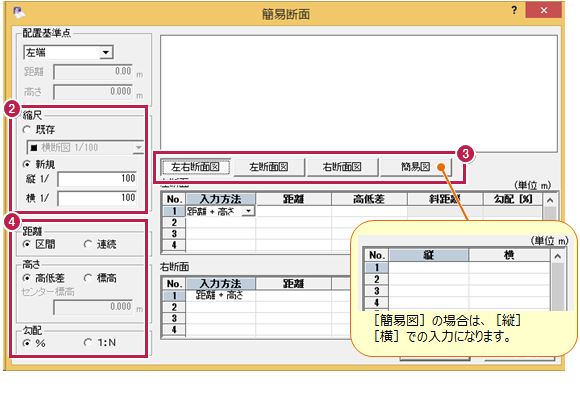The width and height of the screenshot is (580, 398).
Task: Select 1:N gradient radio button
Action: [88, 343]
